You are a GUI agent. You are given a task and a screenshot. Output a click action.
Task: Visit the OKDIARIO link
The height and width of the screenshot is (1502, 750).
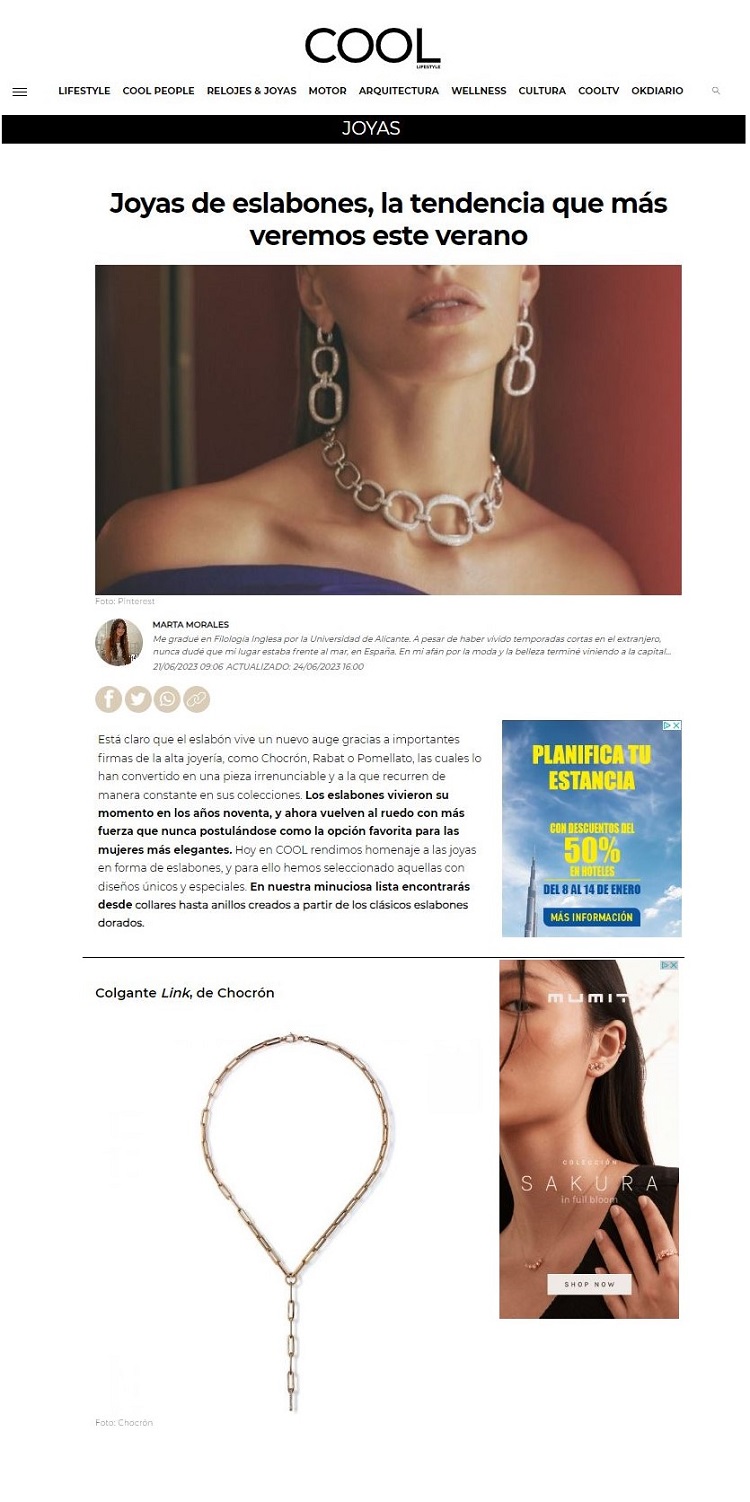(657, 91)
